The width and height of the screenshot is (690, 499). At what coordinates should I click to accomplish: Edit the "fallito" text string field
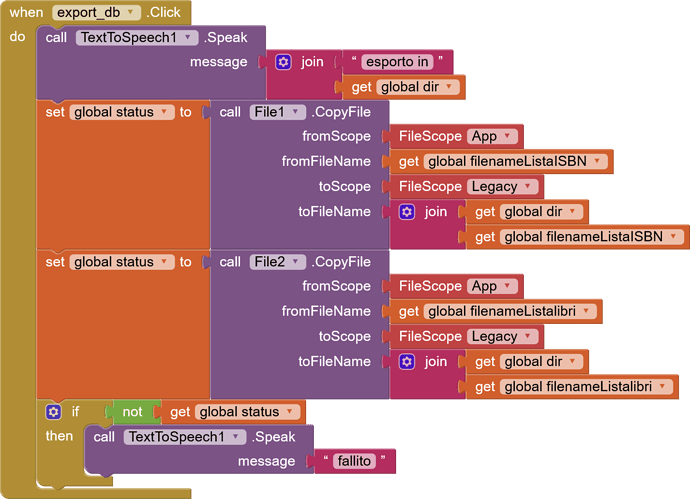click(354, 461)
